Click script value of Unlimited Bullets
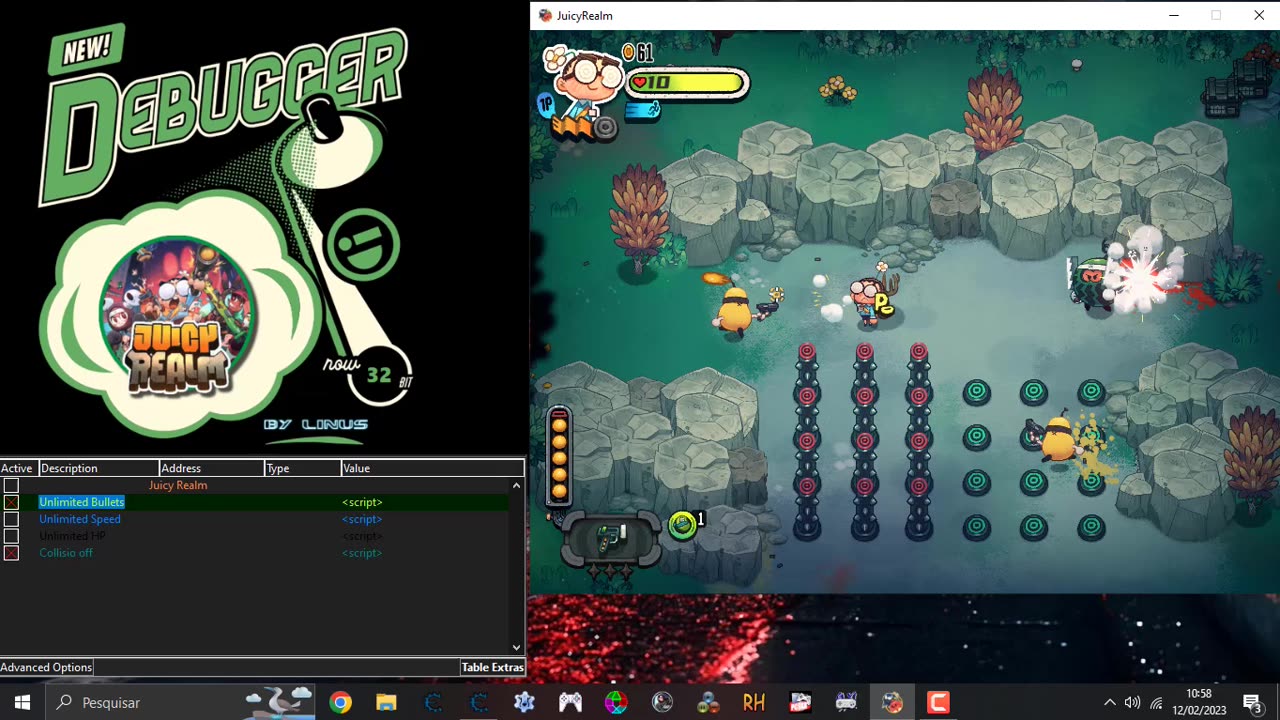1280x720 pixels. [x=362, y=502]
